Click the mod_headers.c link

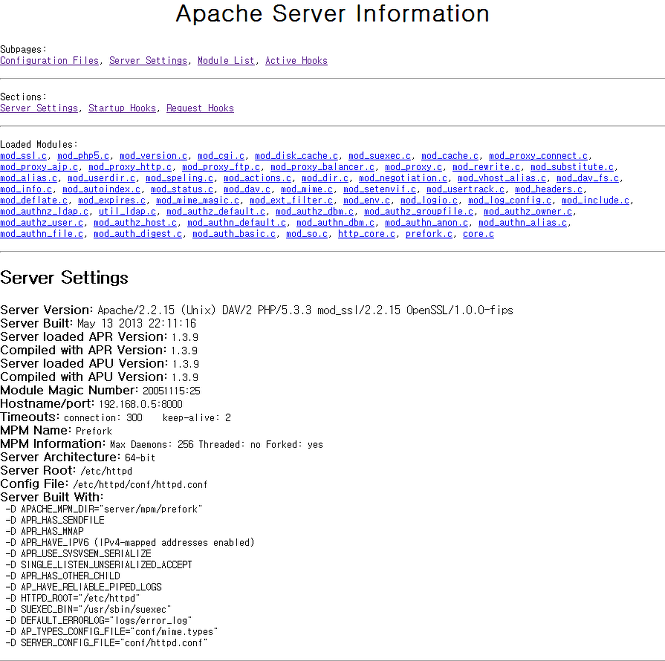click(x=548, y=189)
